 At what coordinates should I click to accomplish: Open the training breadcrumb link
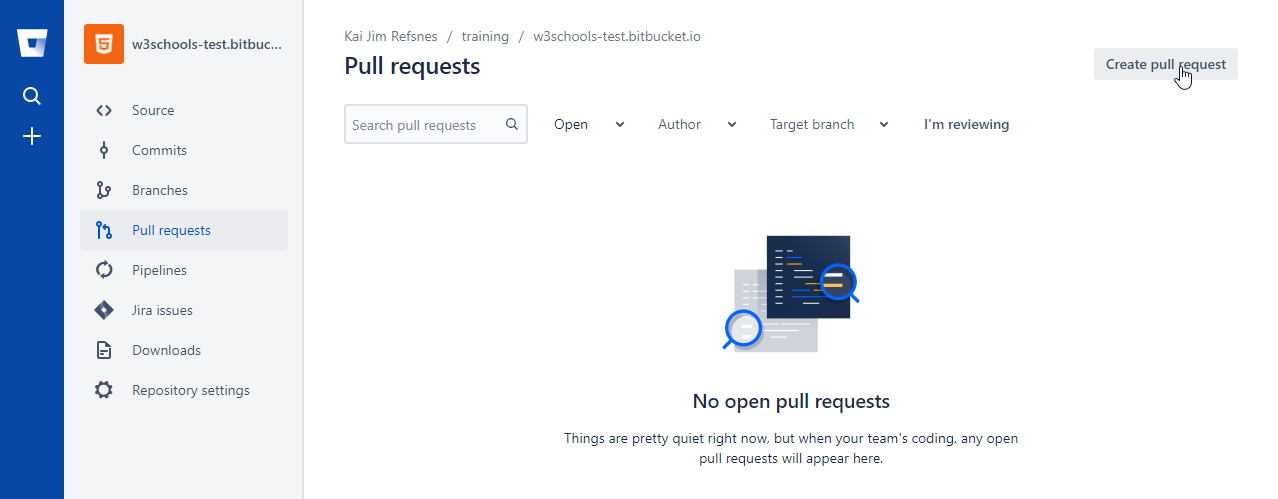pos(485,36)
